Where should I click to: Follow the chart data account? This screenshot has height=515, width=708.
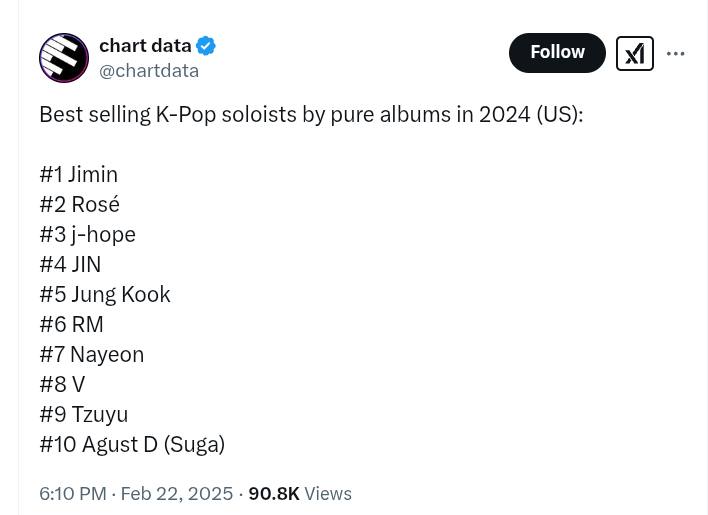click(x=557, y=53)
